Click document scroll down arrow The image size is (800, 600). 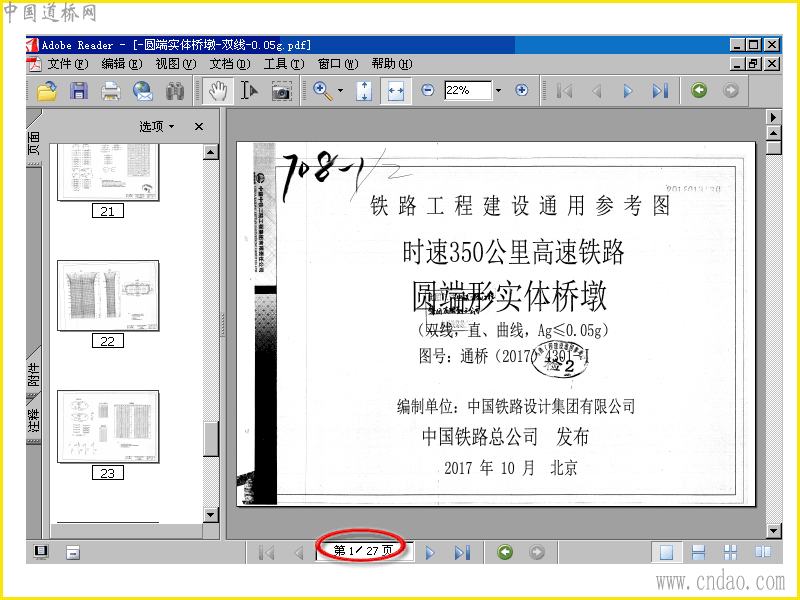[x=774, y=531]
